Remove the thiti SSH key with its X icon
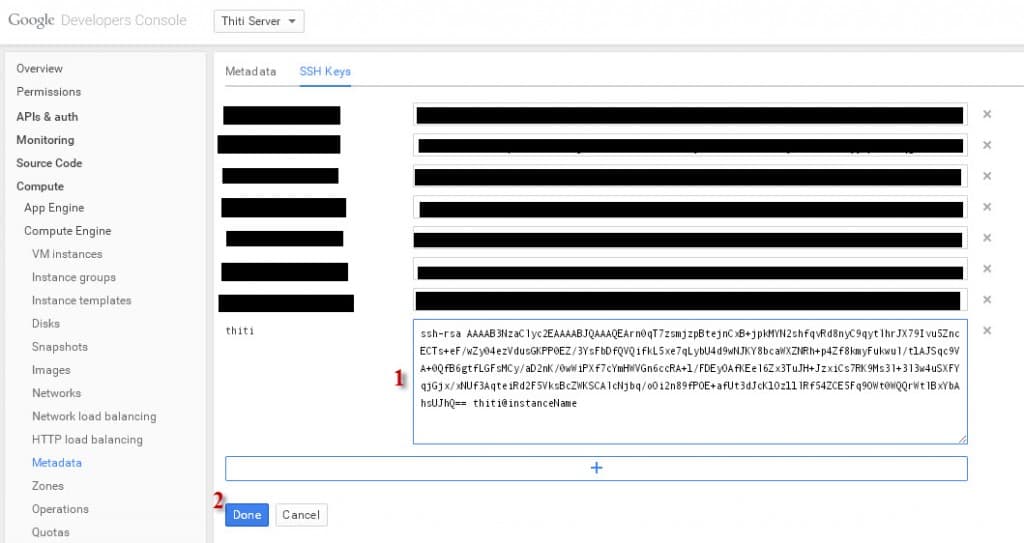The width and height of the screenshot is (1024, 543). click(x=987, y=331)
